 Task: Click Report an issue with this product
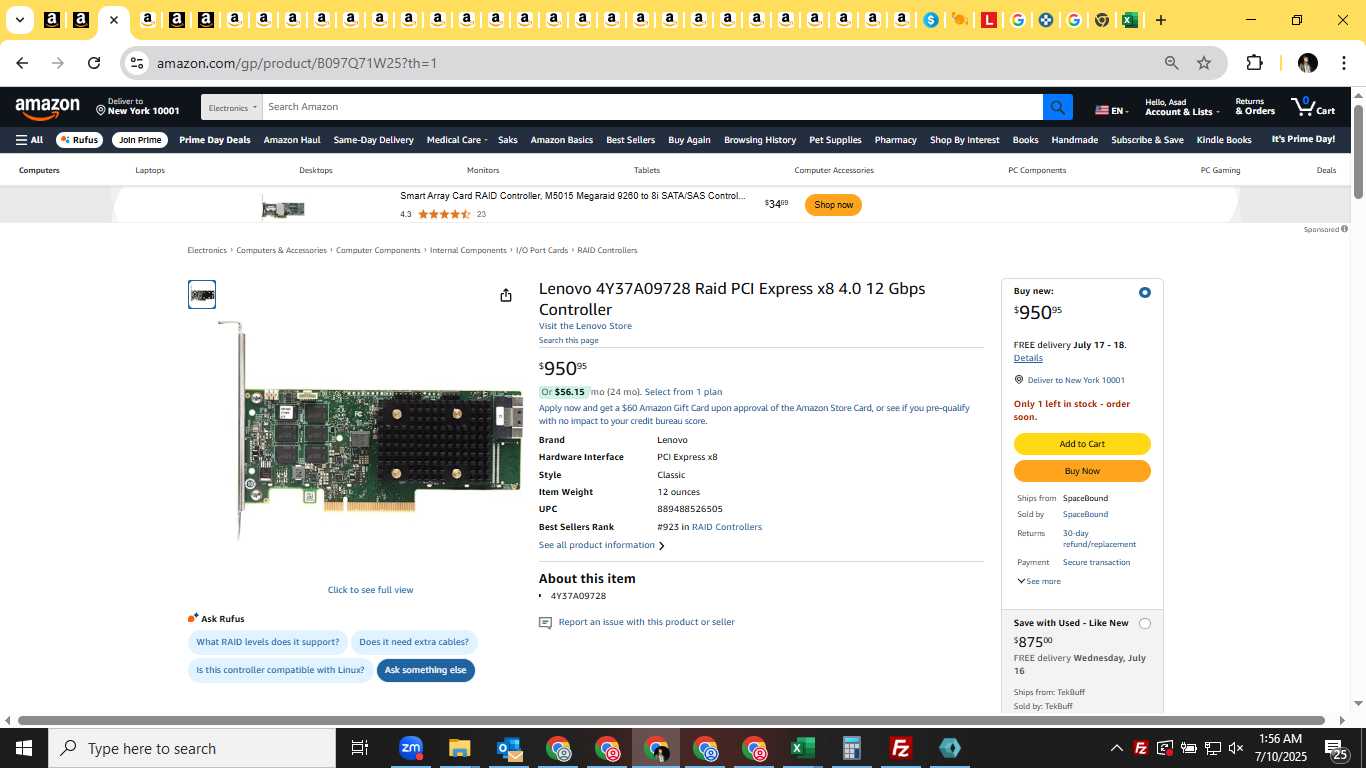[646, 622]
